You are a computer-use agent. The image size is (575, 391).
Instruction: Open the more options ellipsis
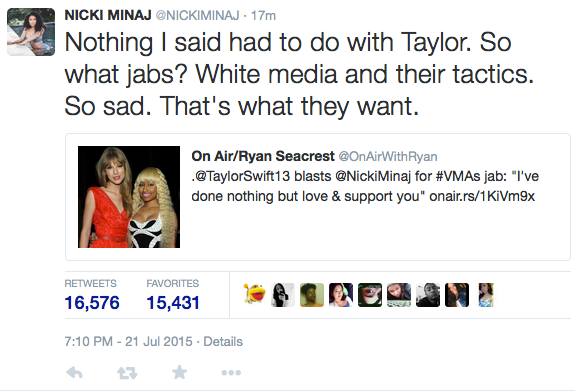pyautogui.click(x=231, y=373)
